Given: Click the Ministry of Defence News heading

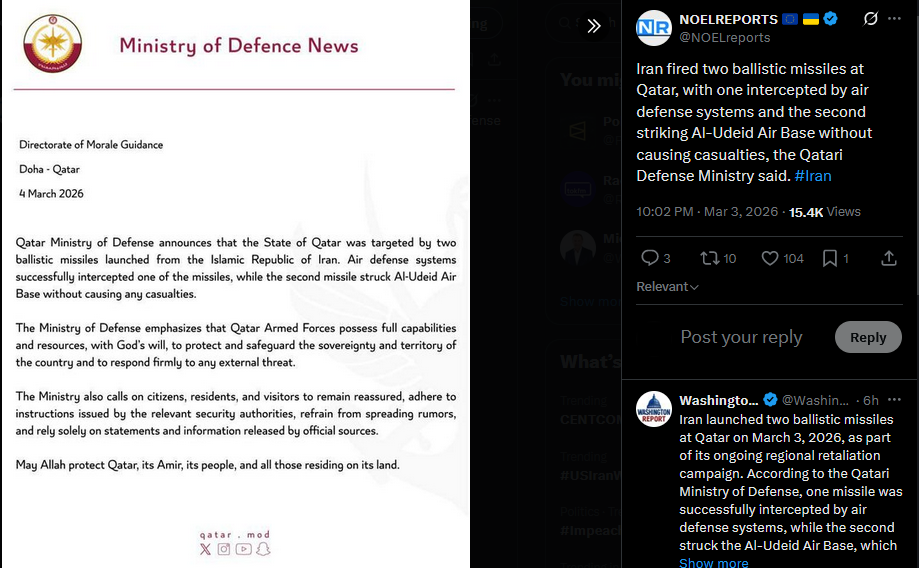Looking at the screenshot, I should [x=239, y=46].
